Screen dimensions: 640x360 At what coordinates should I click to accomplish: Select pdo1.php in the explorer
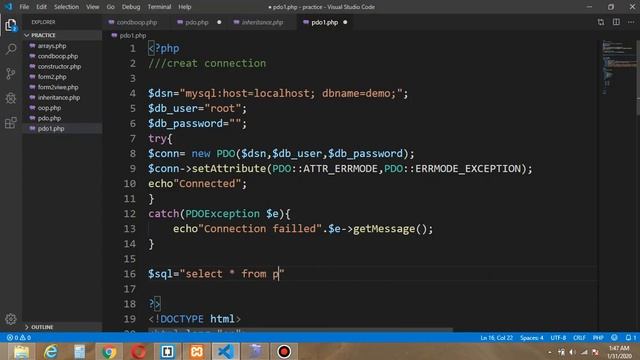pyautogui.click(x=61, y=129)
